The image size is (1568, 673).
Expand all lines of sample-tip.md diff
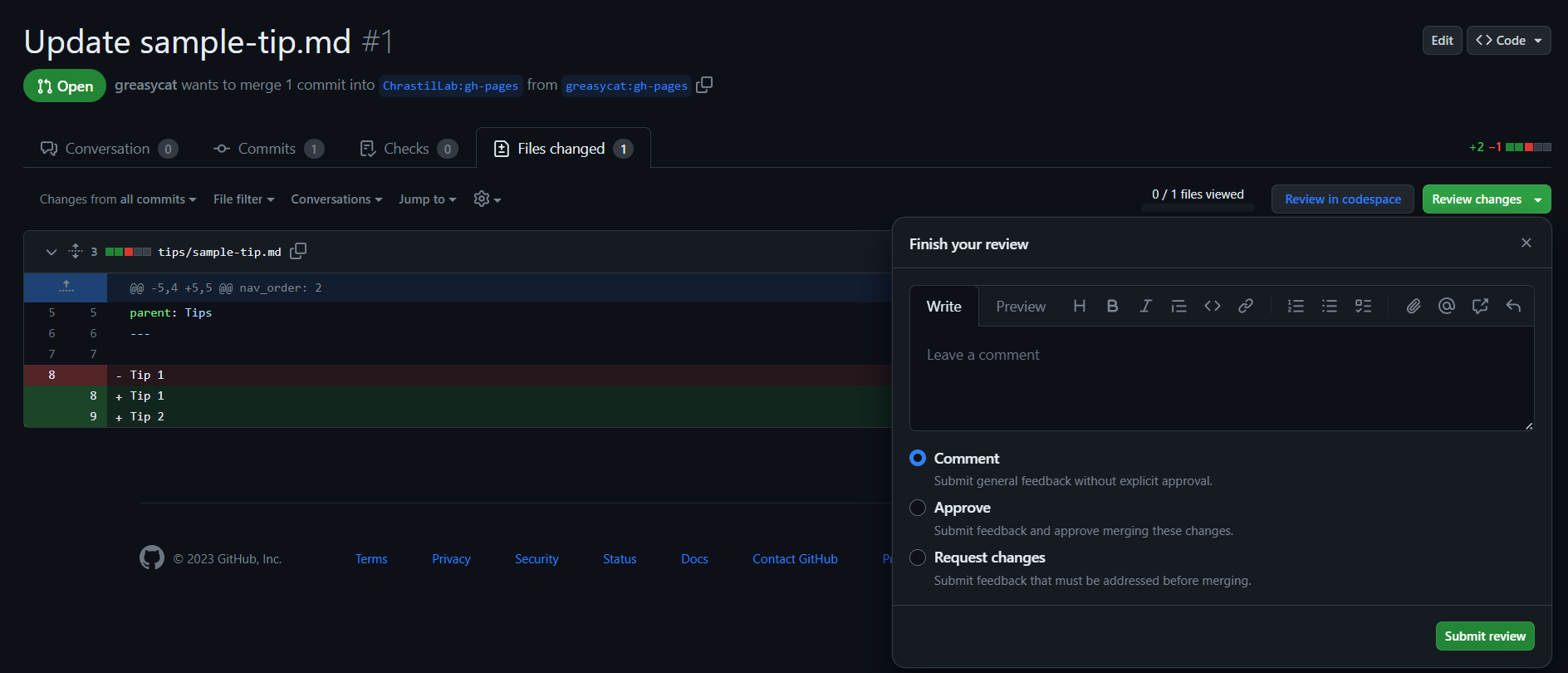pyautogui.click(x=76, y=251)
